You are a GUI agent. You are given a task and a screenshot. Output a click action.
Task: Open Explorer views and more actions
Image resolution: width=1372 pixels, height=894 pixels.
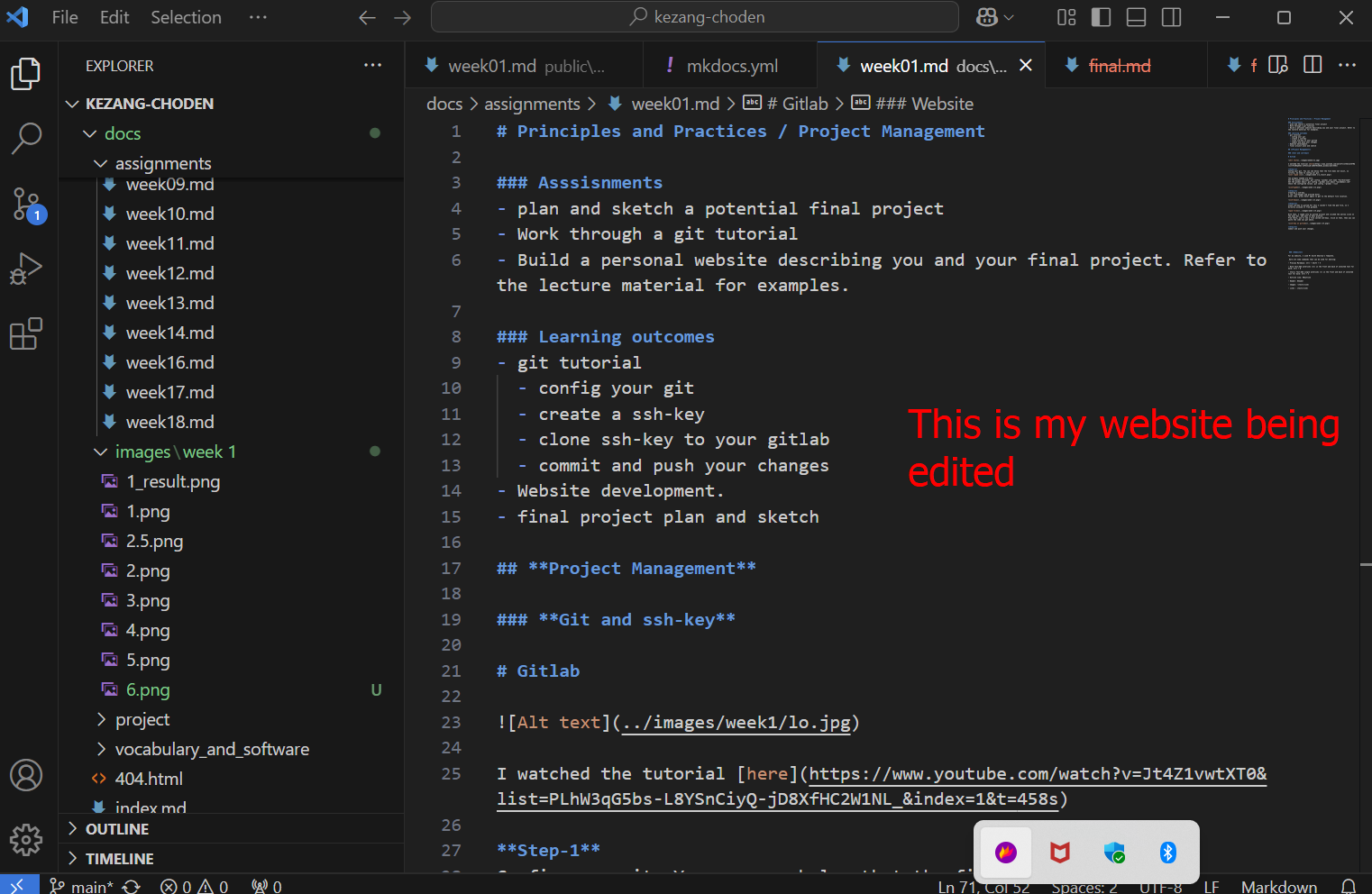(x=372, y=66)
